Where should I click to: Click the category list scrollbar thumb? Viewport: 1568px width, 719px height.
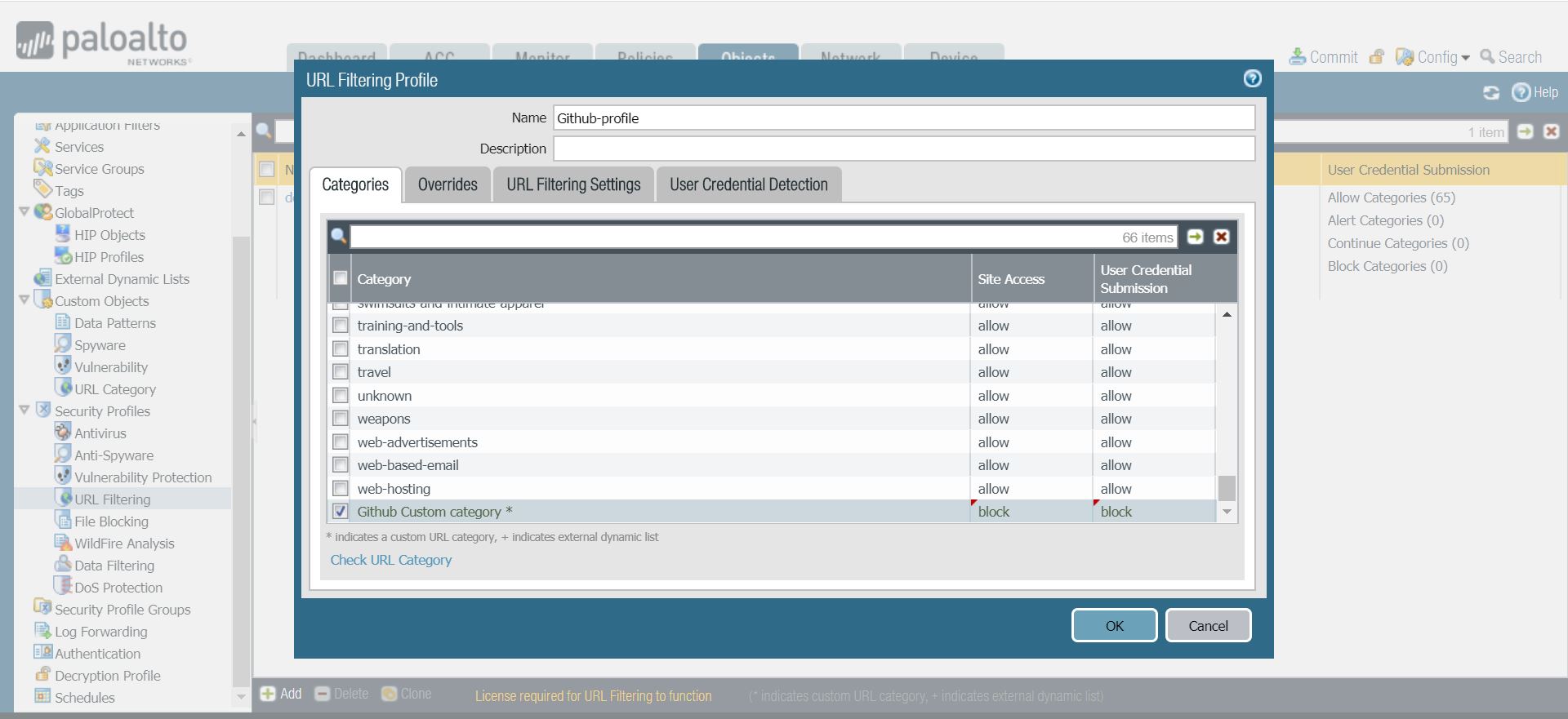[x=1226, y=488]
